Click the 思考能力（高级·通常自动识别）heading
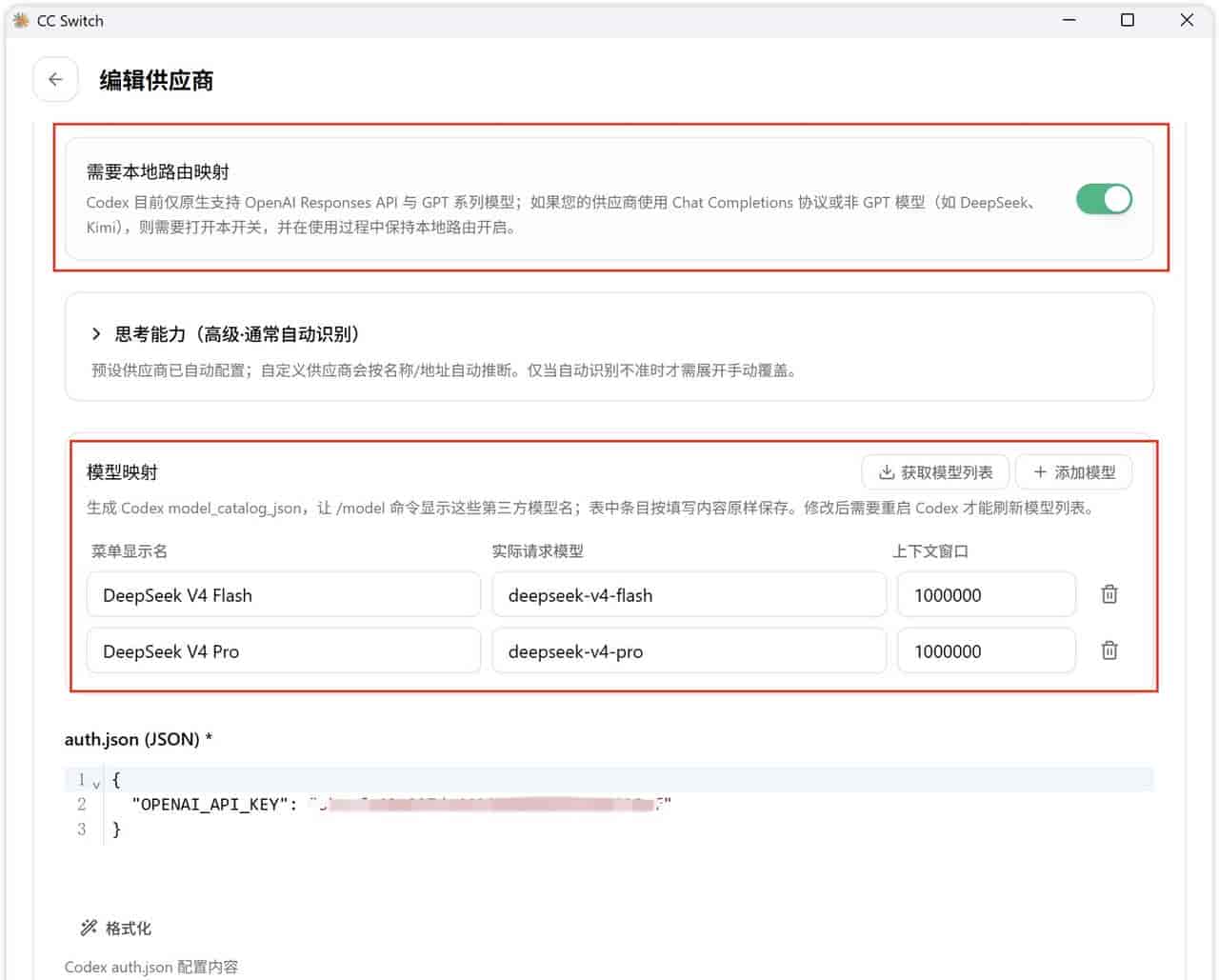 point(237,334)
